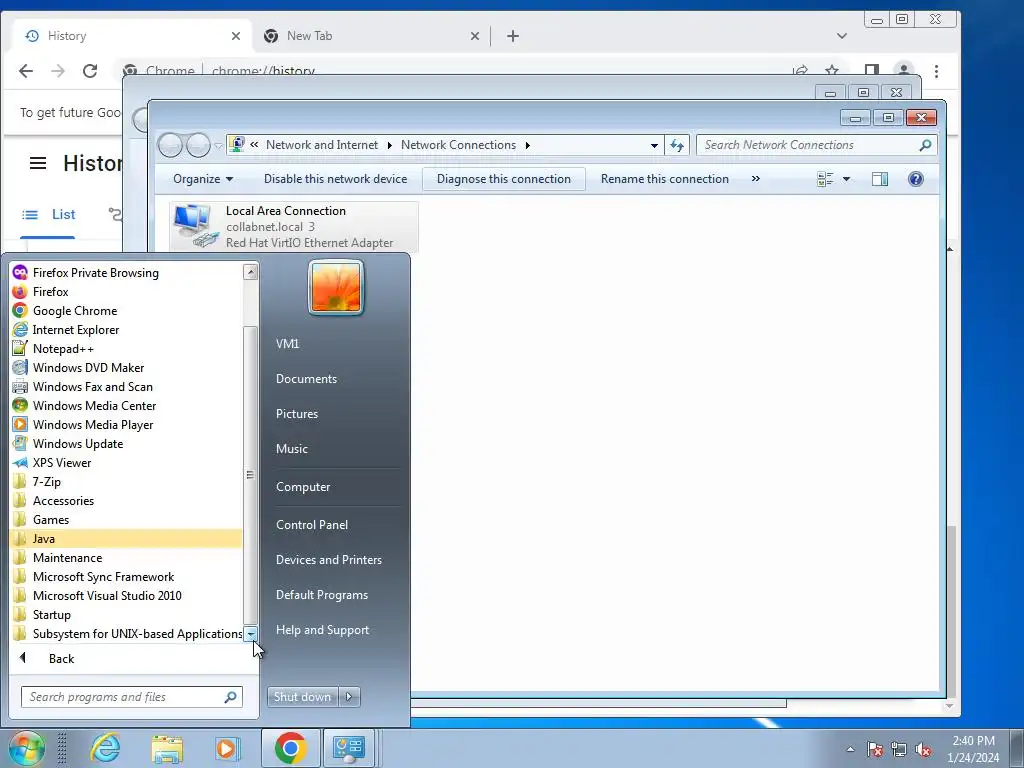This screenshot has width=1024, height=768.
Task: Toggle the preview pane icon
Action: 880,179
